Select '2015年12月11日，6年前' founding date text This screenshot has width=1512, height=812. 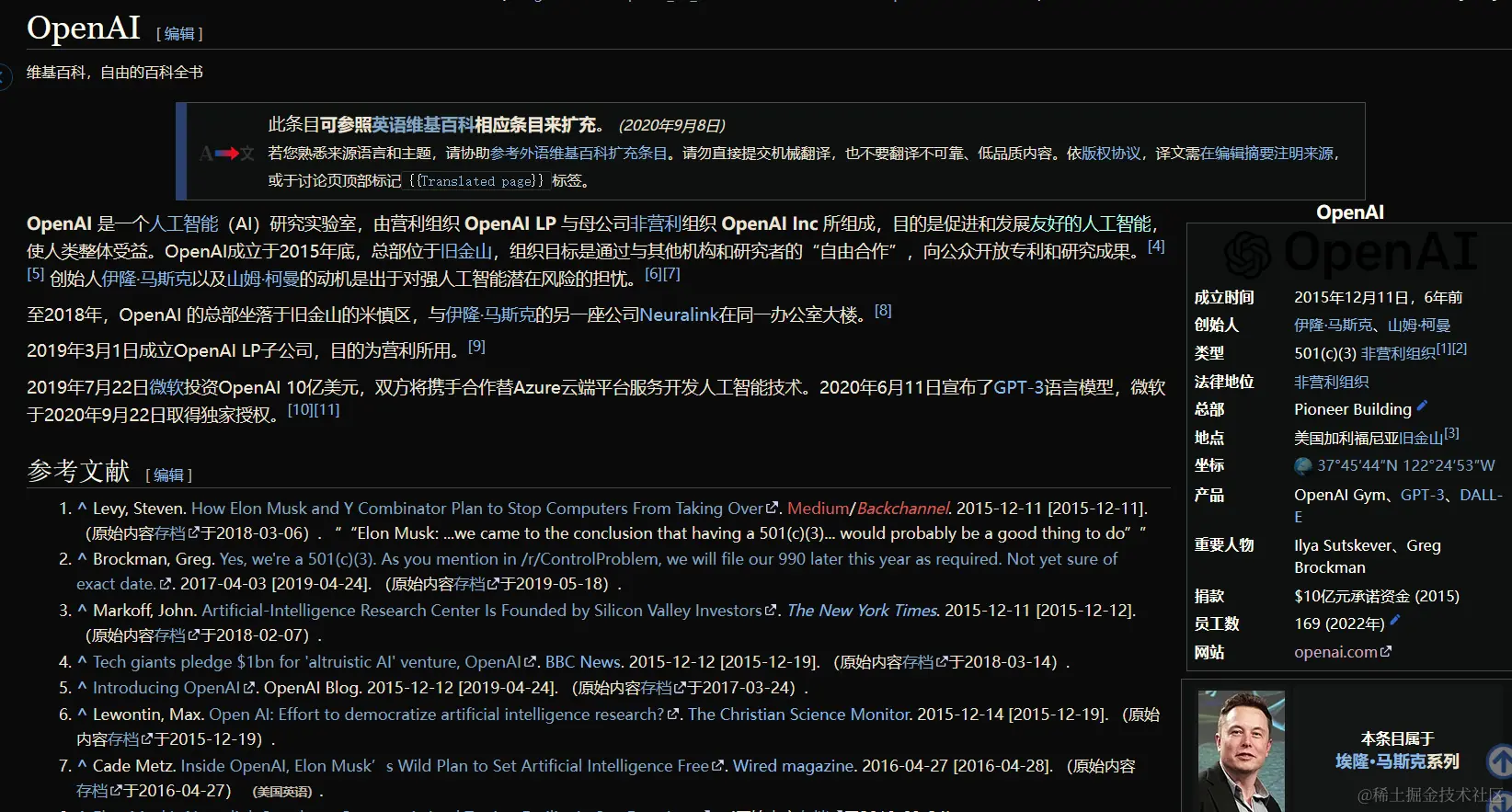point(1378,298)
